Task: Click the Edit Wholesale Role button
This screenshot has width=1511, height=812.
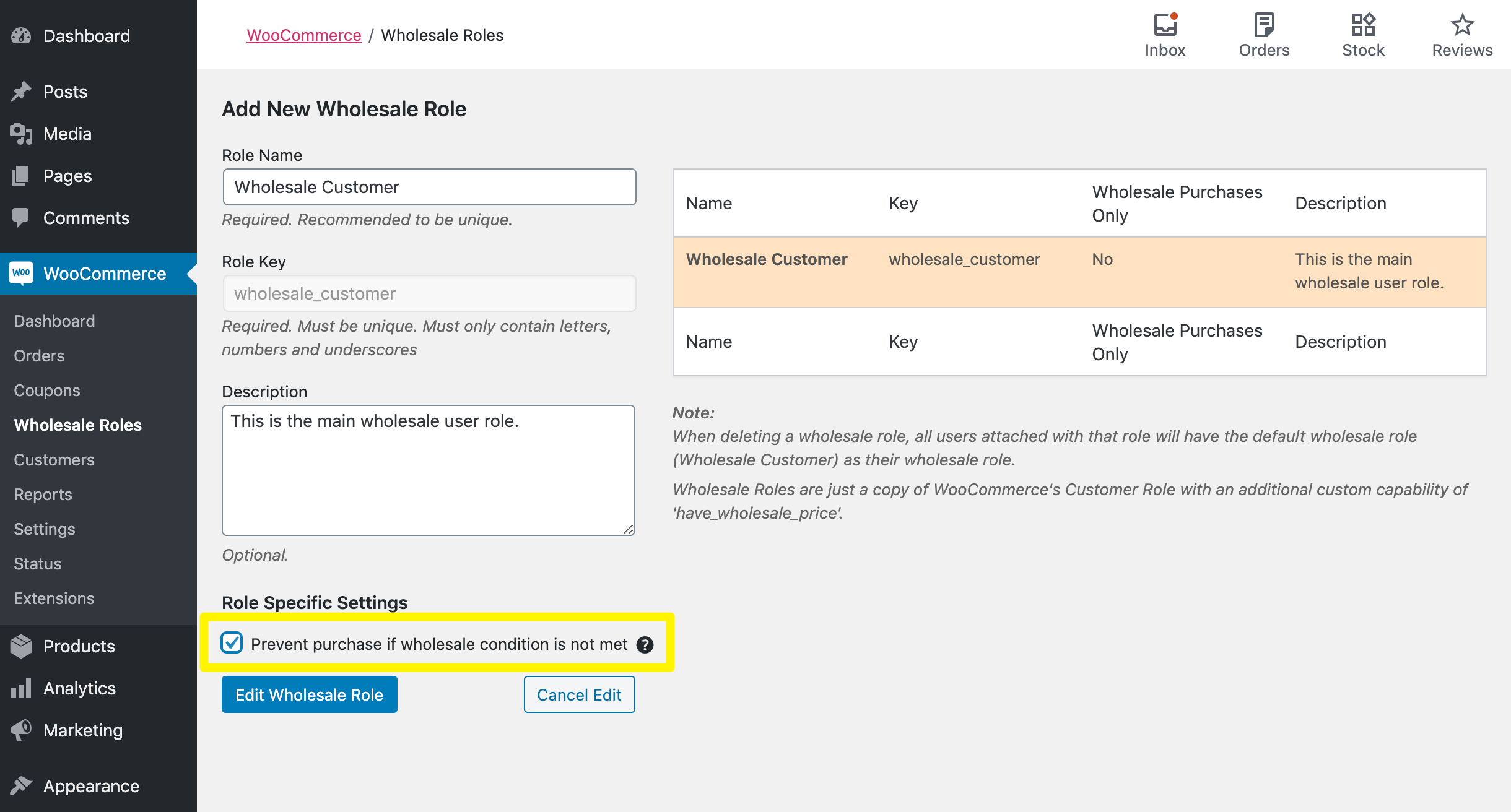Action: 310,694
